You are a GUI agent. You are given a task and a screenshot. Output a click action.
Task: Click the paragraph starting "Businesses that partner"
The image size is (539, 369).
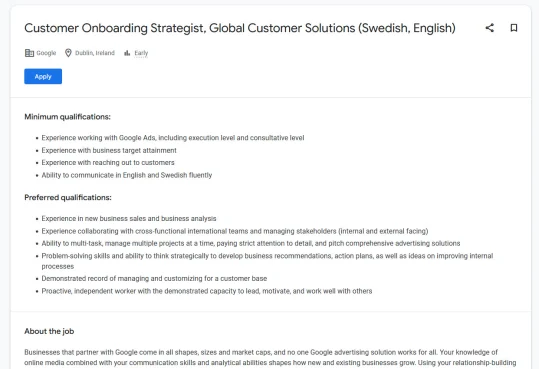click(x=270, y=358)
